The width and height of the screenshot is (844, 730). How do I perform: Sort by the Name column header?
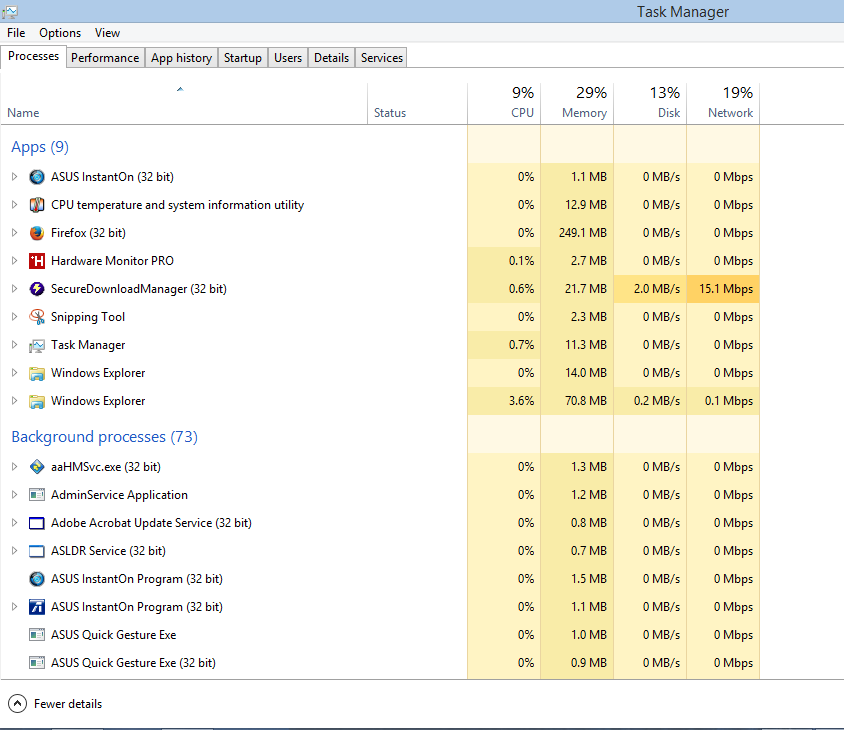(184, 104)
